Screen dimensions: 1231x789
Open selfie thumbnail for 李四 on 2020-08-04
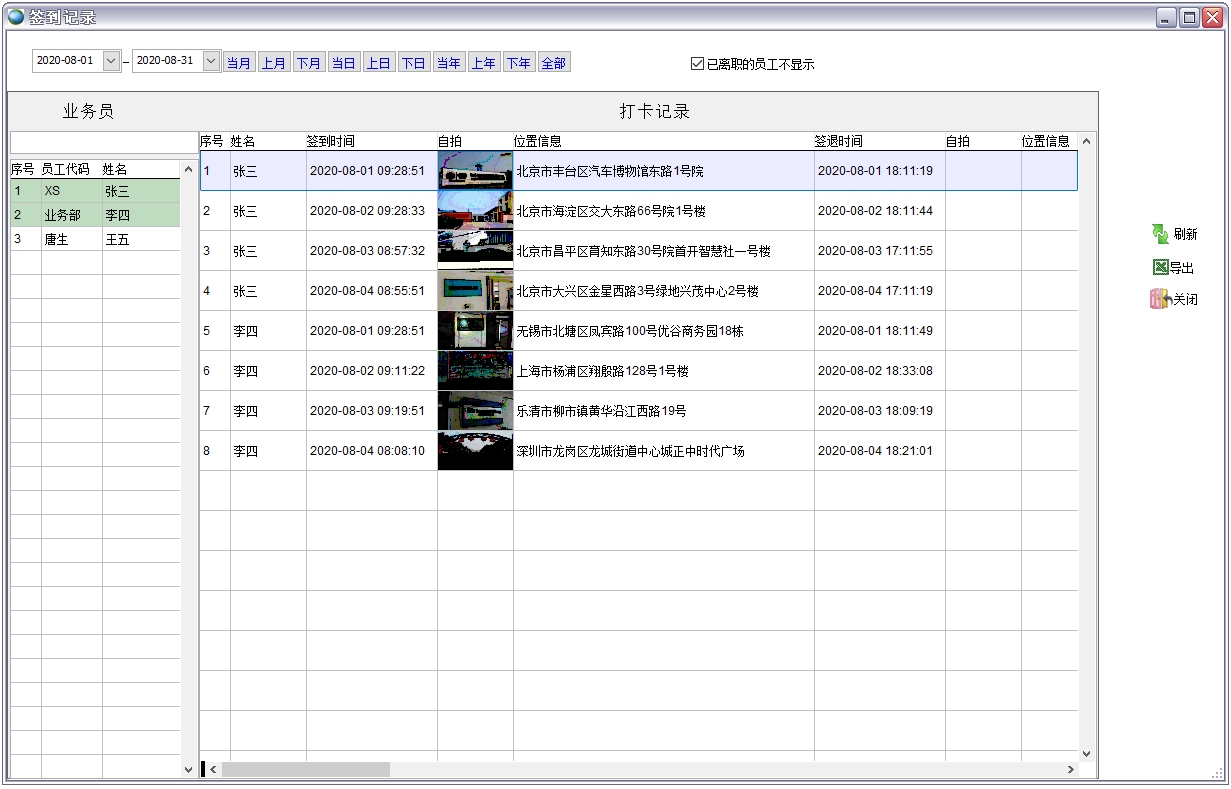click(x=475, y=451)
